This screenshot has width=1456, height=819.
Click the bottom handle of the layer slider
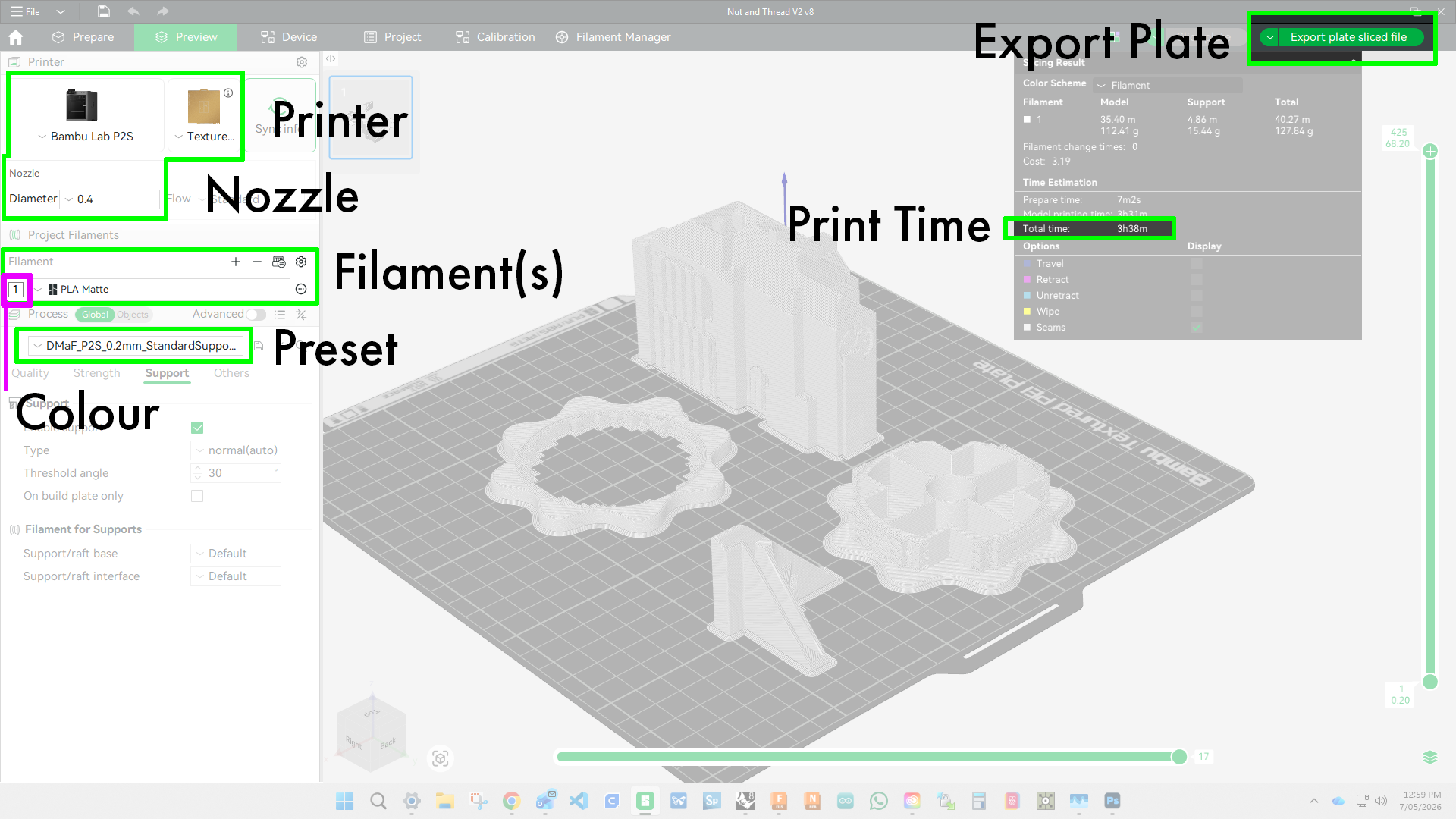point(1430,682)
